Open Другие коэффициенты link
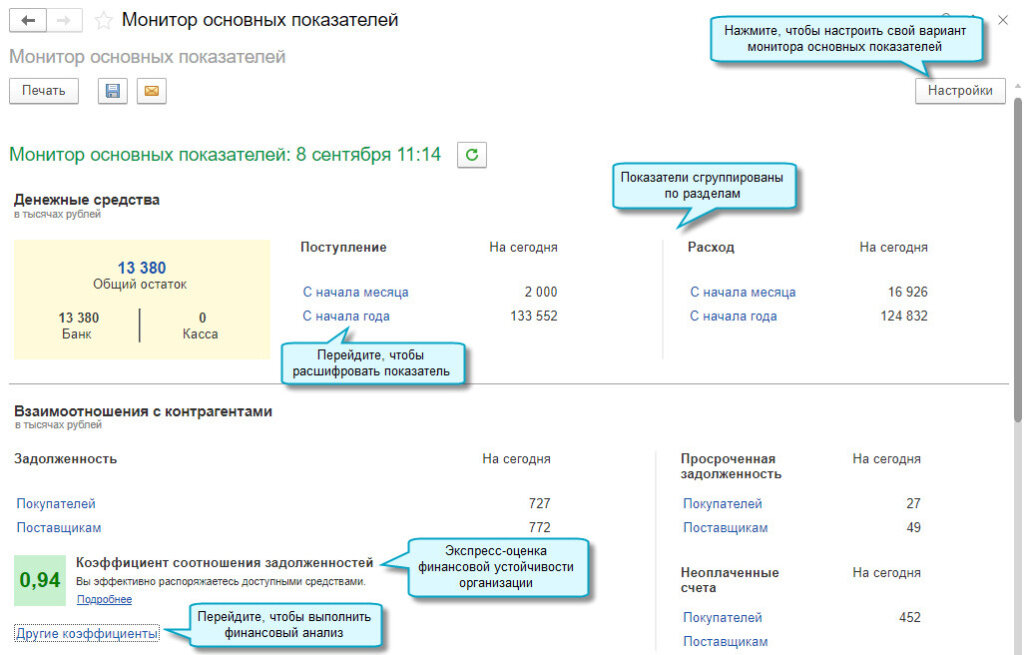 (x=87, y=633)
